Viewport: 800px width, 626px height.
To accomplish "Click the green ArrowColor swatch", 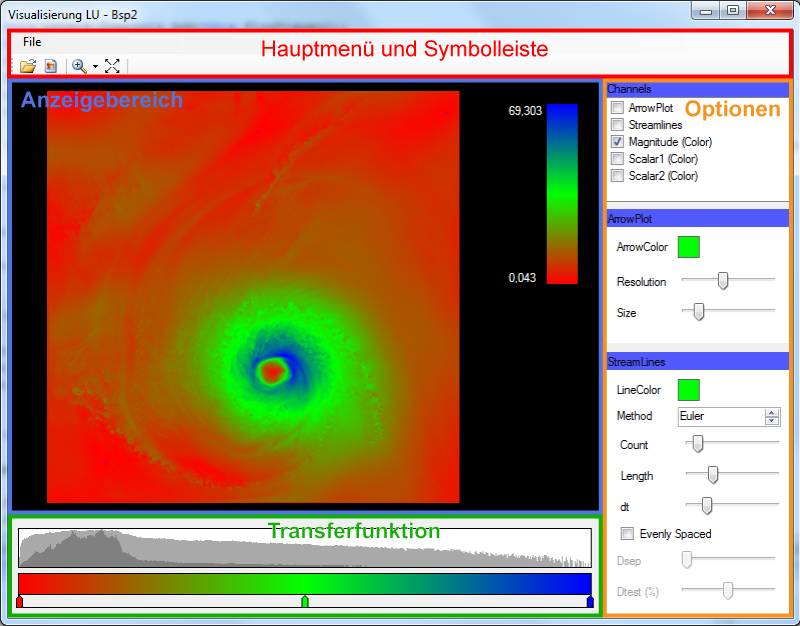I will [689, 246].
